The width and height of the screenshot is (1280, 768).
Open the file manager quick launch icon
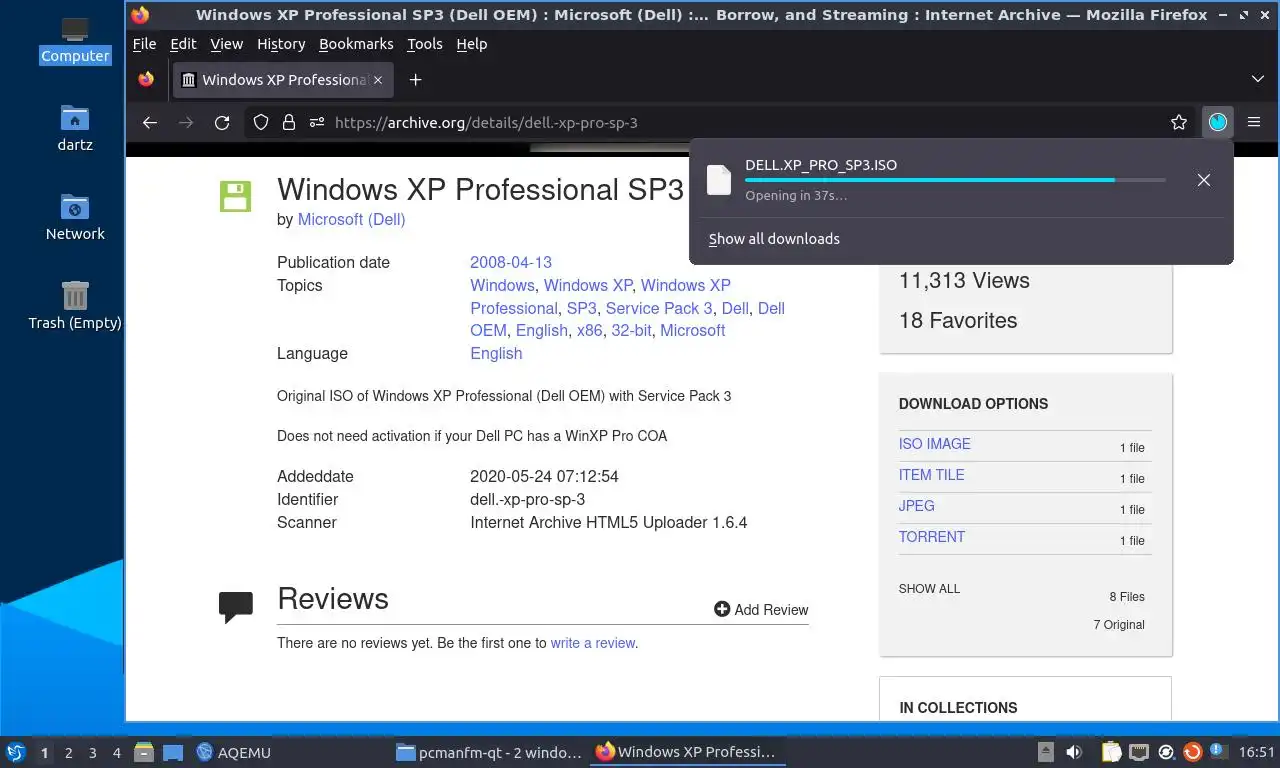tap(144, 752)
